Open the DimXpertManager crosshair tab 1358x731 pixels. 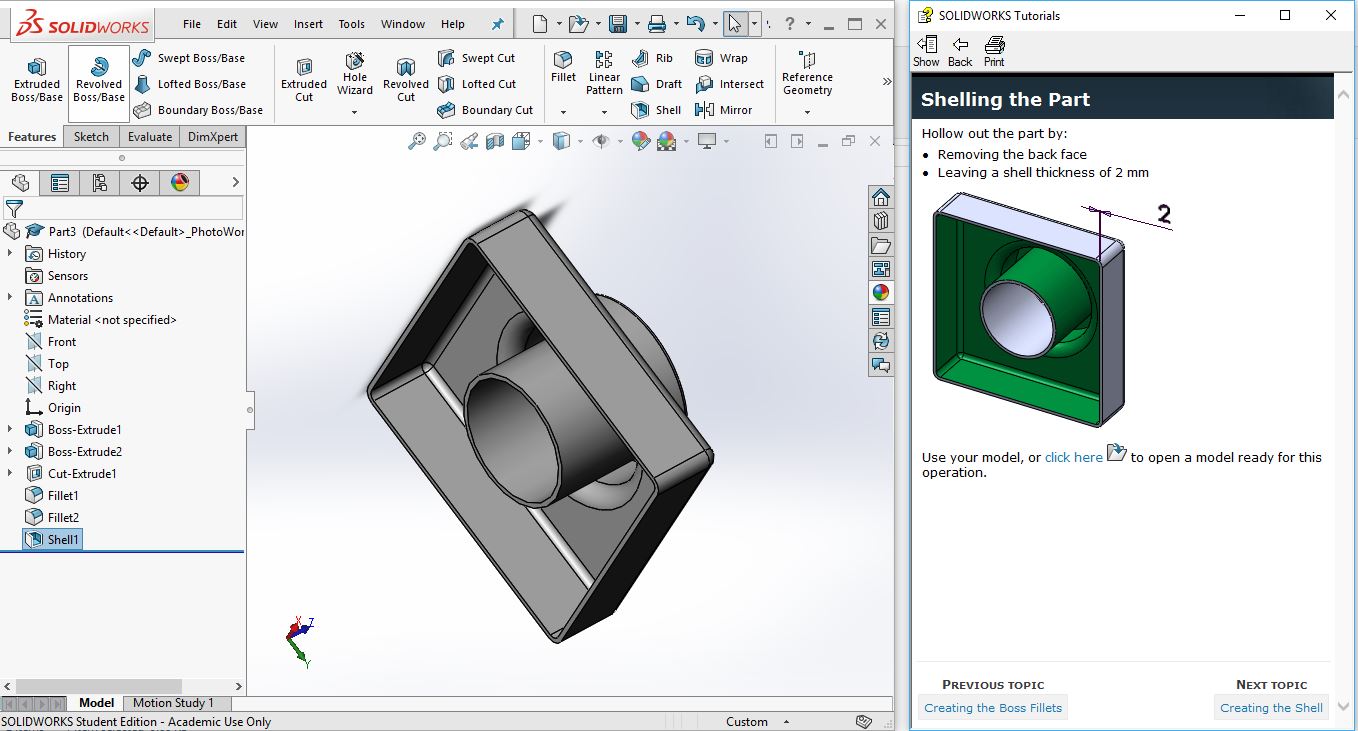(140, 182)
